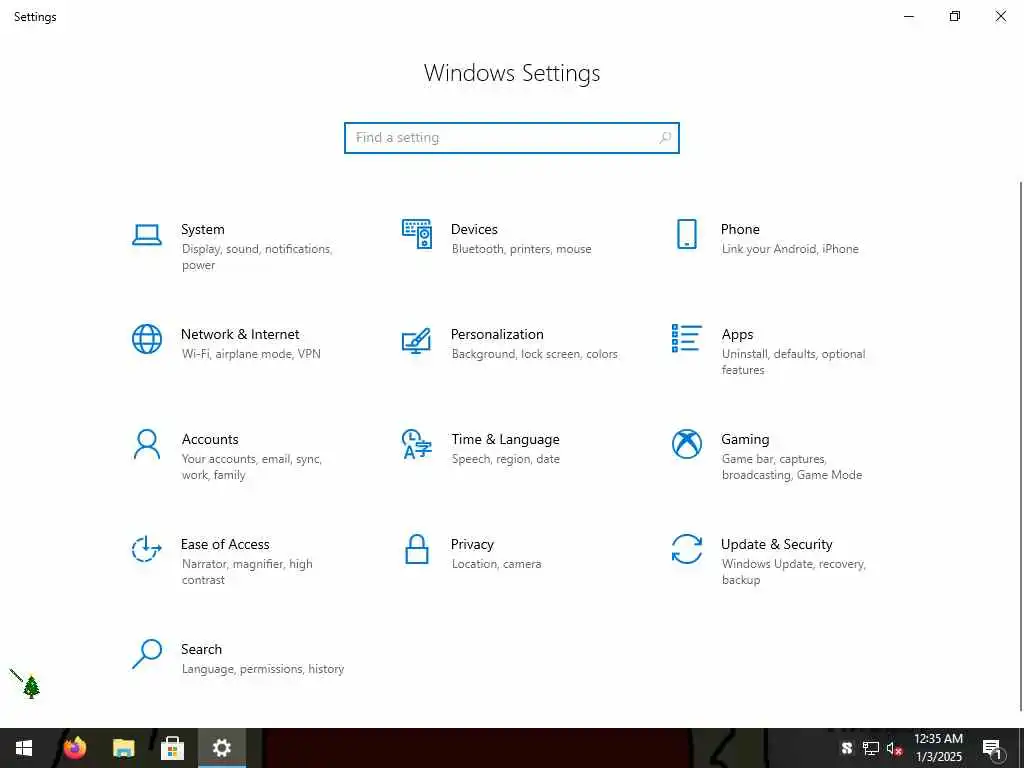This screenshot has width=1024, height=768.
Task: Open the notification action center icon
Action: [x=992, y=749]
